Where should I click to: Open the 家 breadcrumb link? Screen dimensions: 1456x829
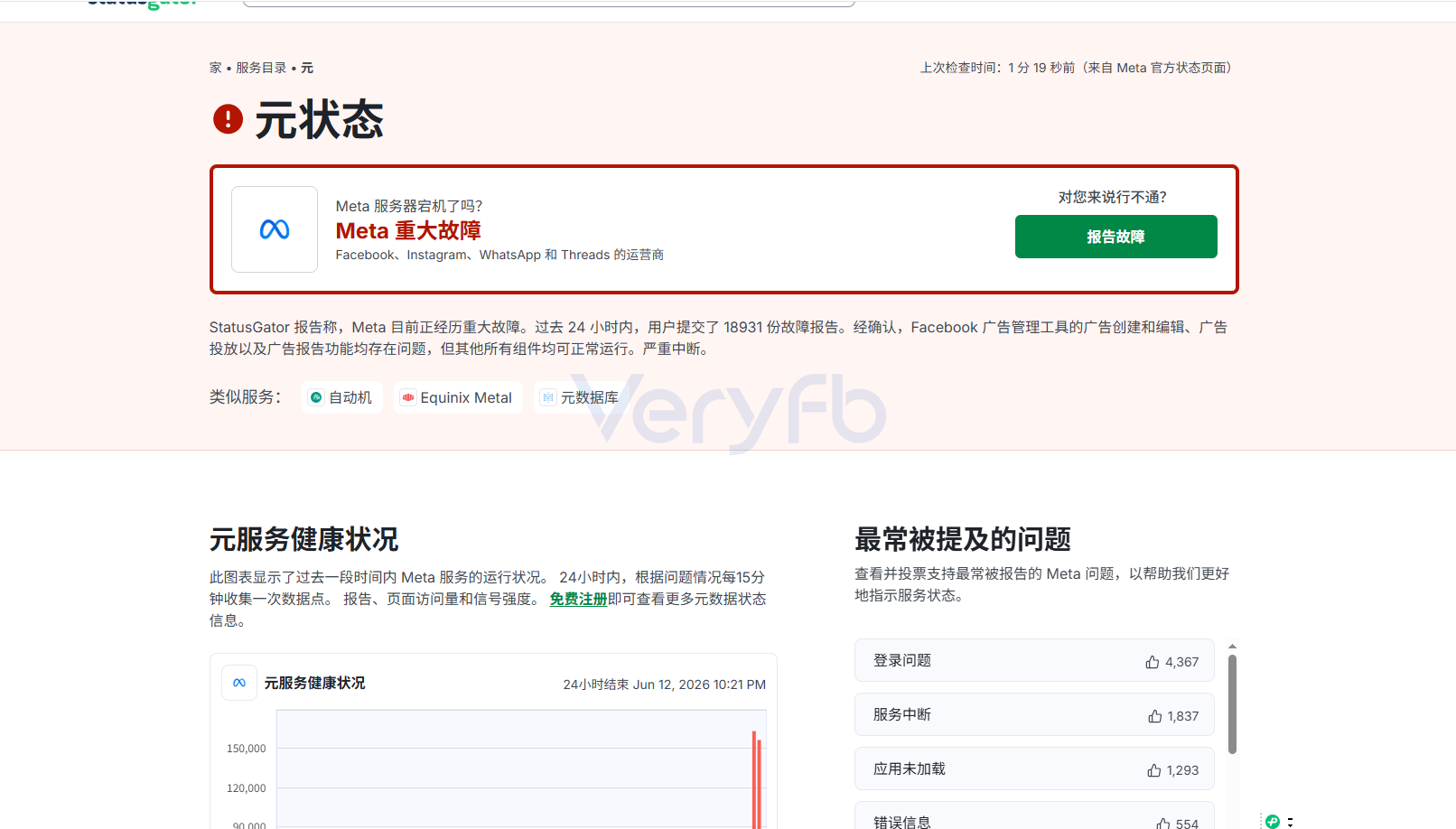(x=215, y=68)
